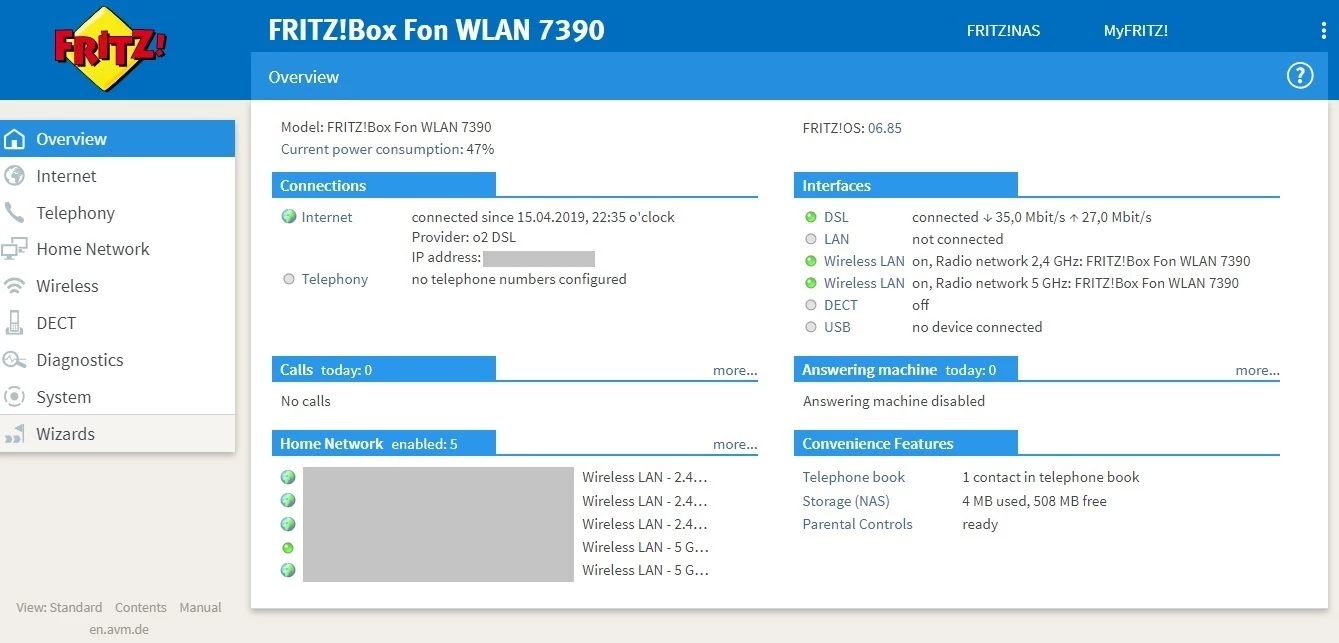This screenshot has width=1339, height=643.
Task: Switch View: Standard in footer
Action: pyautogui.click(x=59, y=607)
